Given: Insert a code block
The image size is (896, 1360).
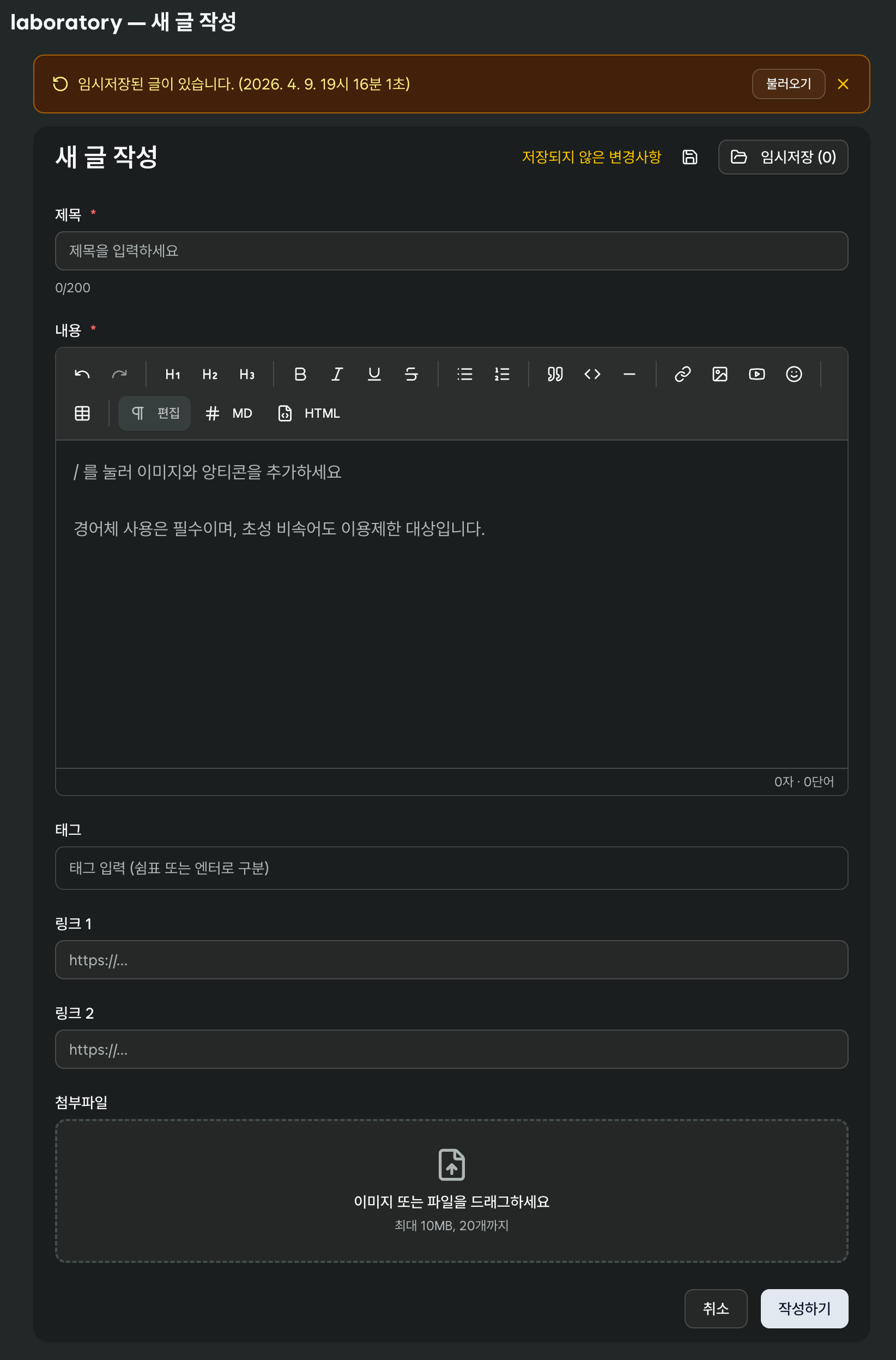Looking at the screenshot, I should coord(592,374).
